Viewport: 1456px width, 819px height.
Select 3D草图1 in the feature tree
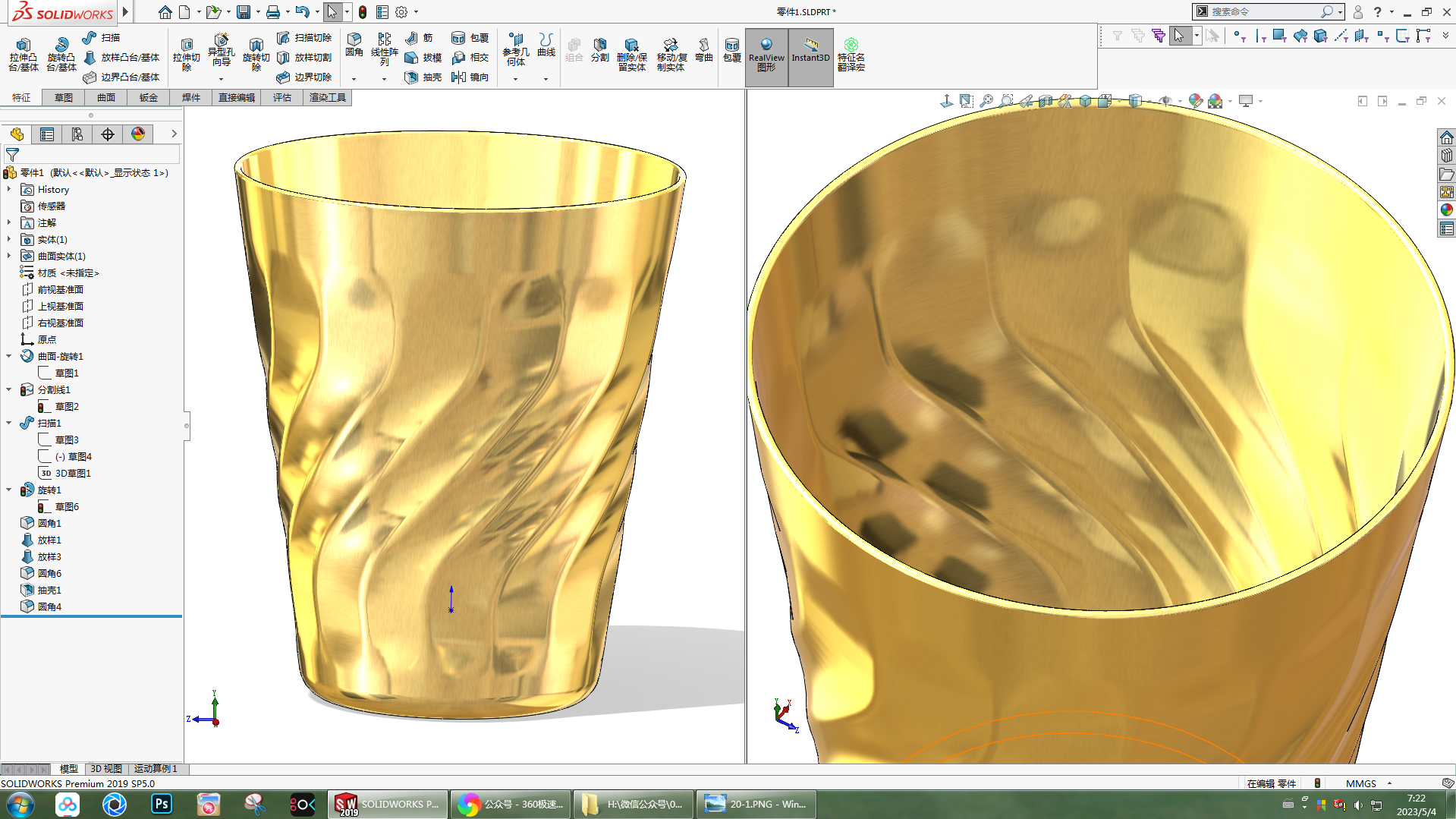[73, 473]
